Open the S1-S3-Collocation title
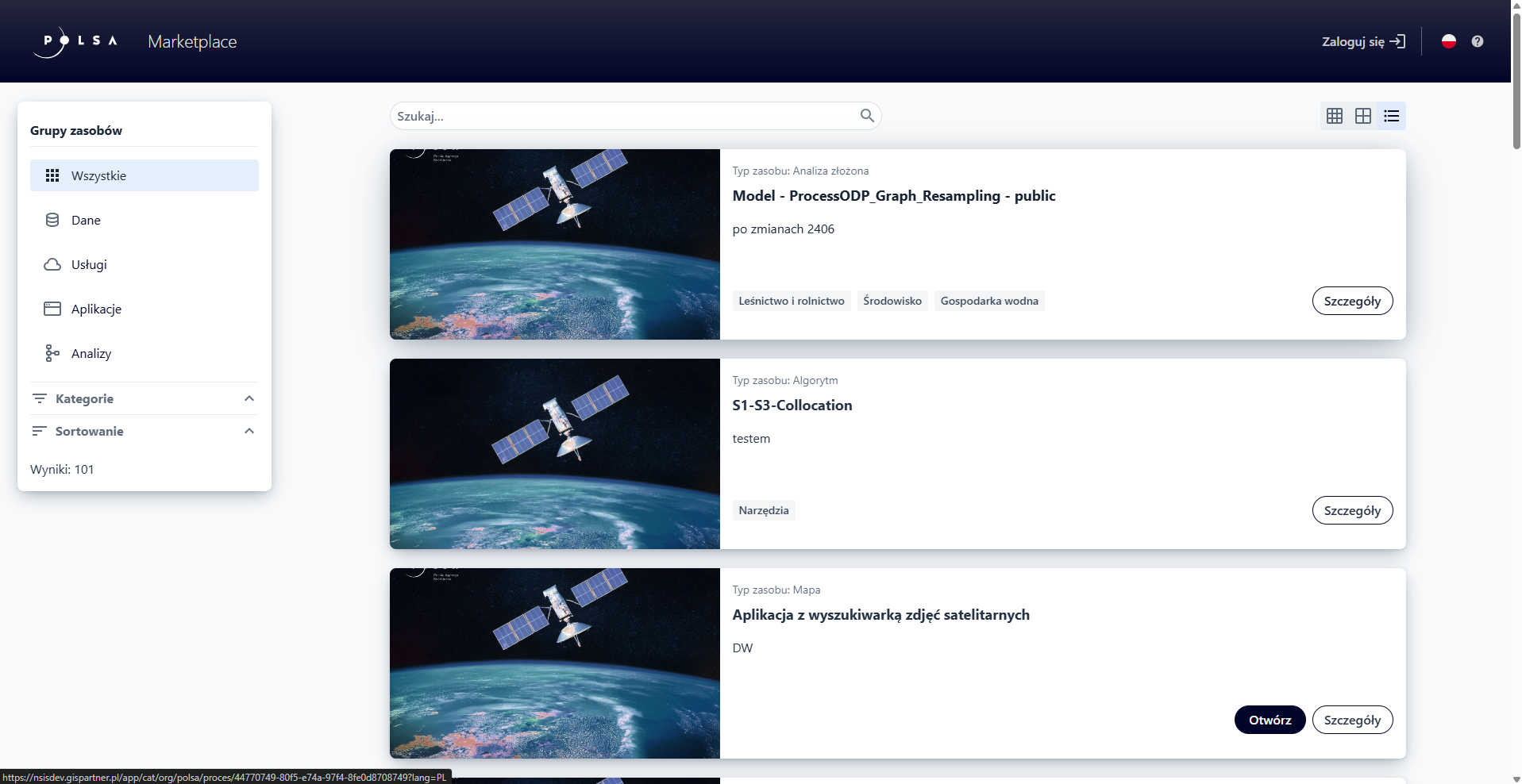The height and width of the screenshot is (784, 1522). [x=792, y=405]
